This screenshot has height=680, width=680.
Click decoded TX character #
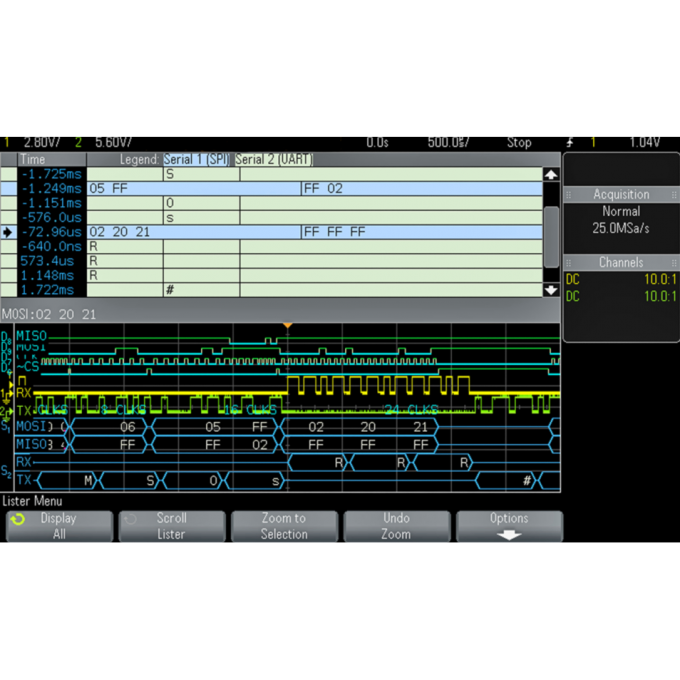[x=527, y=481]
